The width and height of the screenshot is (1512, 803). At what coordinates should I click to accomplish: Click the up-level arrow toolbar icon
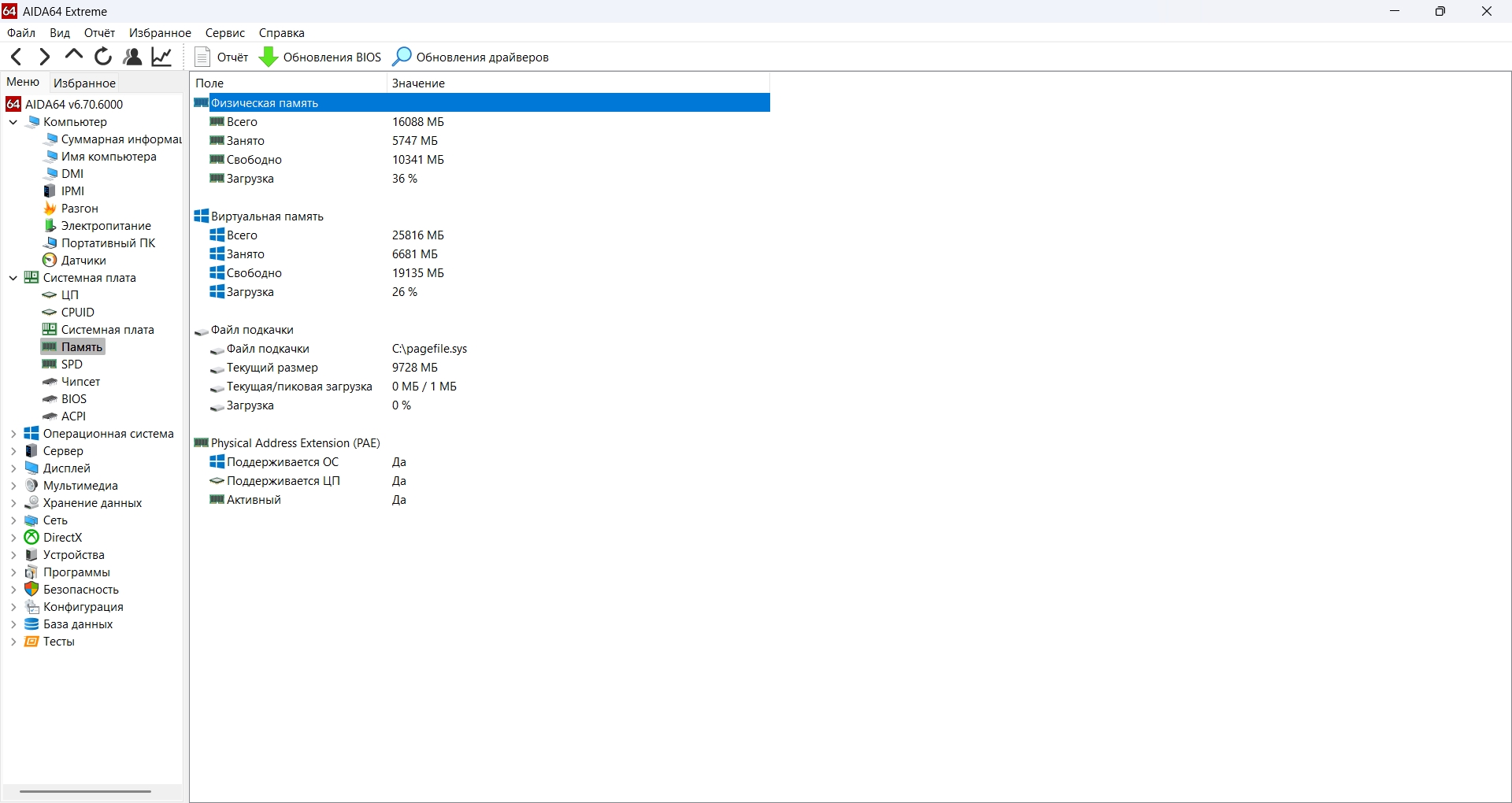74,55
